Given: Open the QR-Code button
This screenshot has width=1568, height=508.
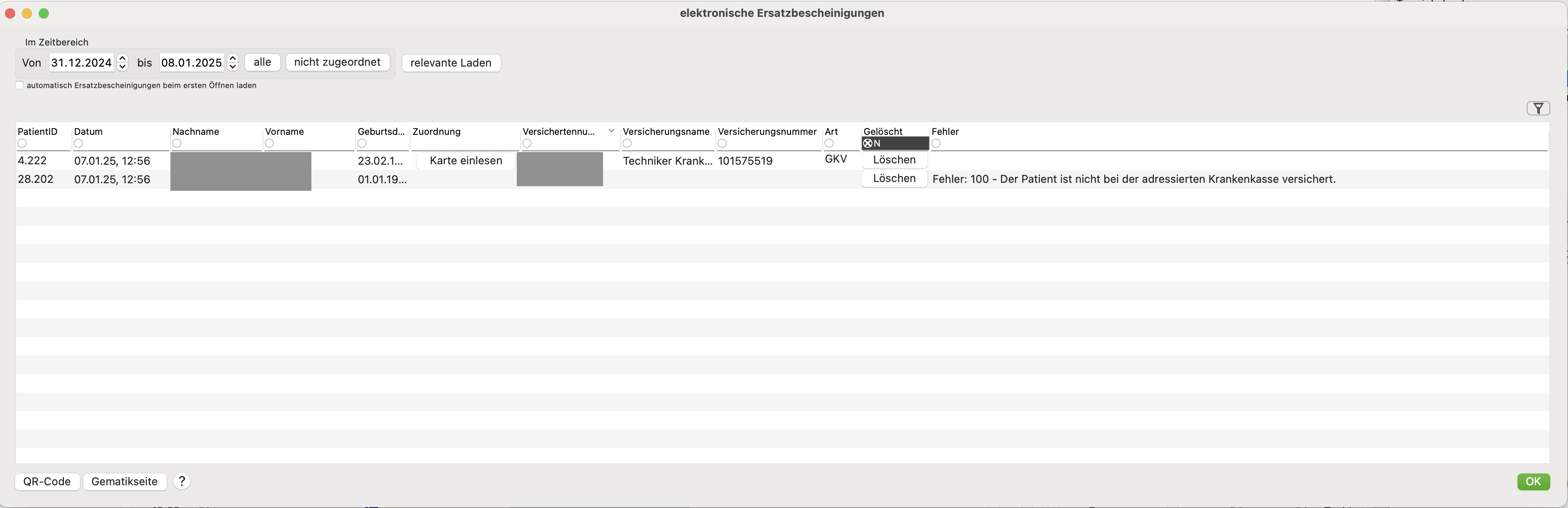Looking at the screenshot, I should 47,481.
